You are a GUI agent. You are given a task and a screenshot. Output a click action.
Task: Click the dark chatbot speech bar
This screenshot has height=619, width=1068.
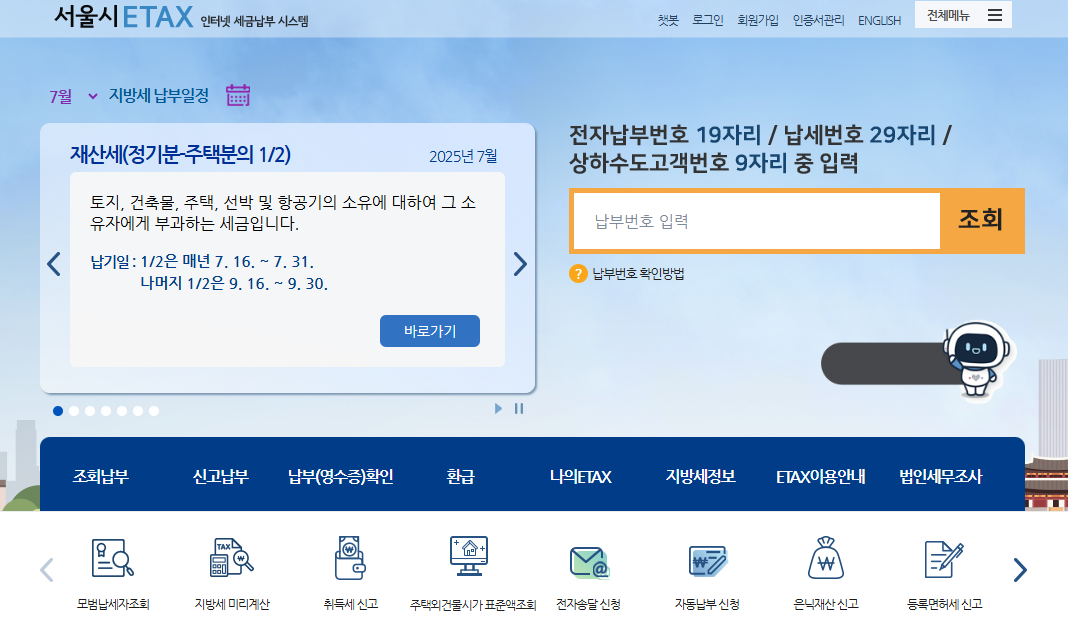point(885,364)
